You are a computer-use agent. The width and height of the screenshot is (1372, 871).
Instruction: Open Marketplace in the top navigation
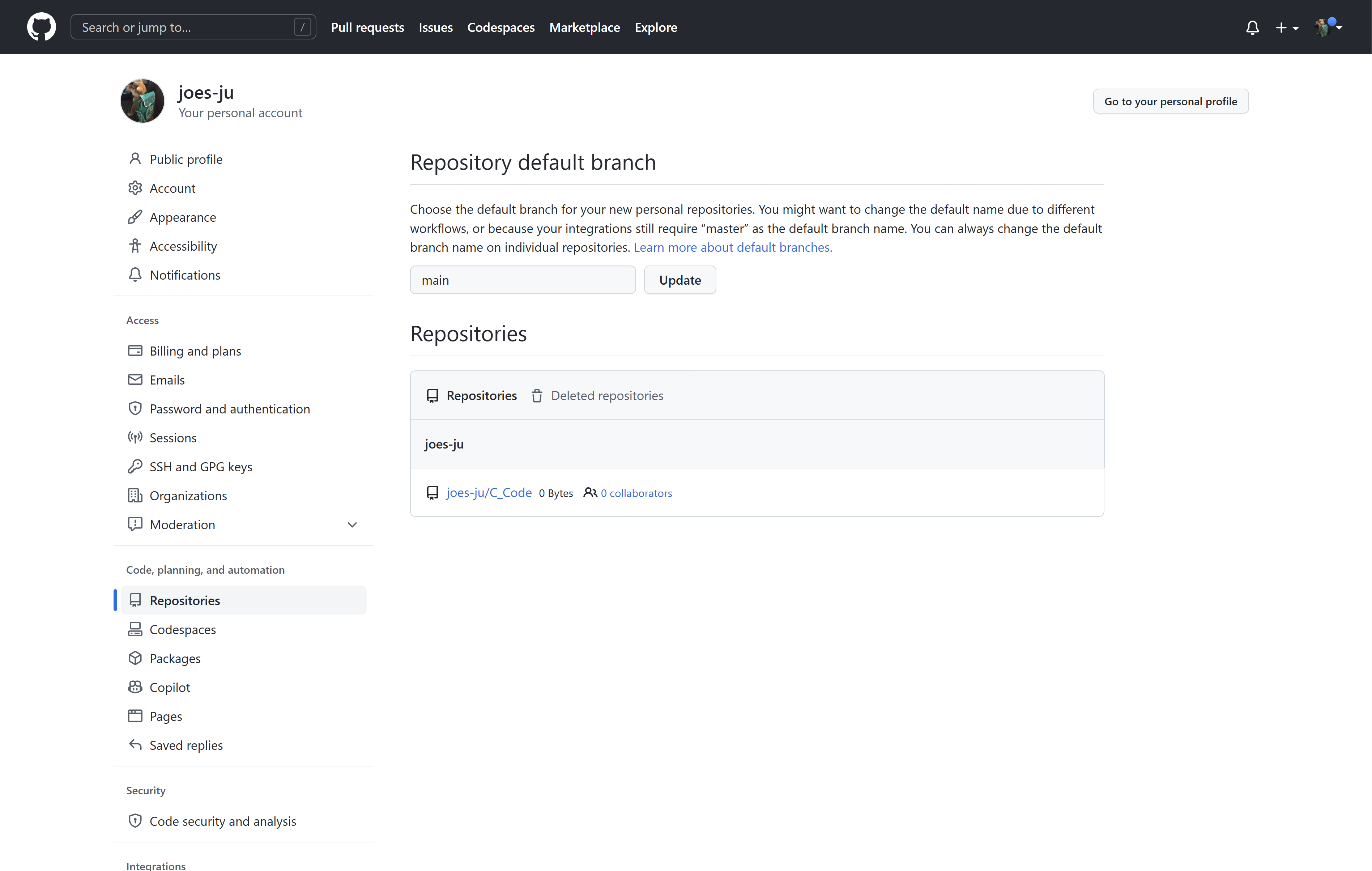pyautogui.click(x=585, y=27)
